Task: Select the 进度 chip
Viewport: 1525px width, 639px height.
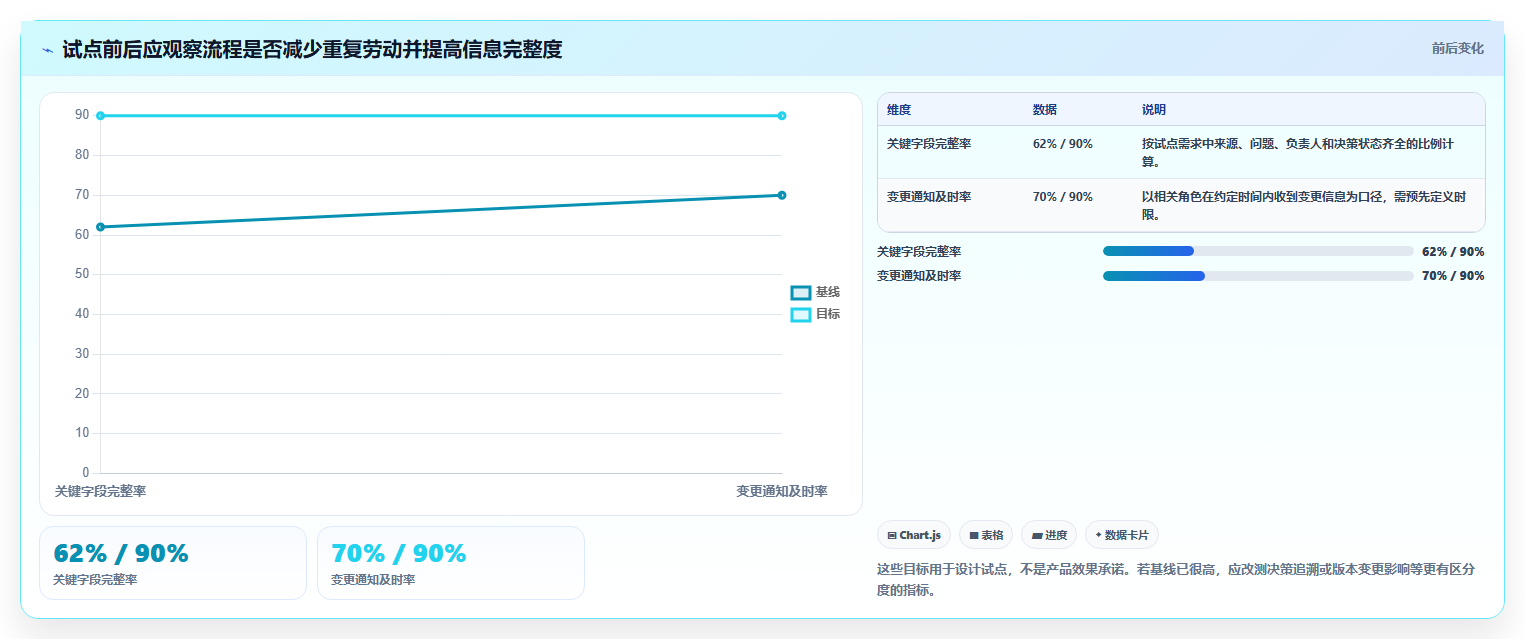Action: (x=1049, y=535)
